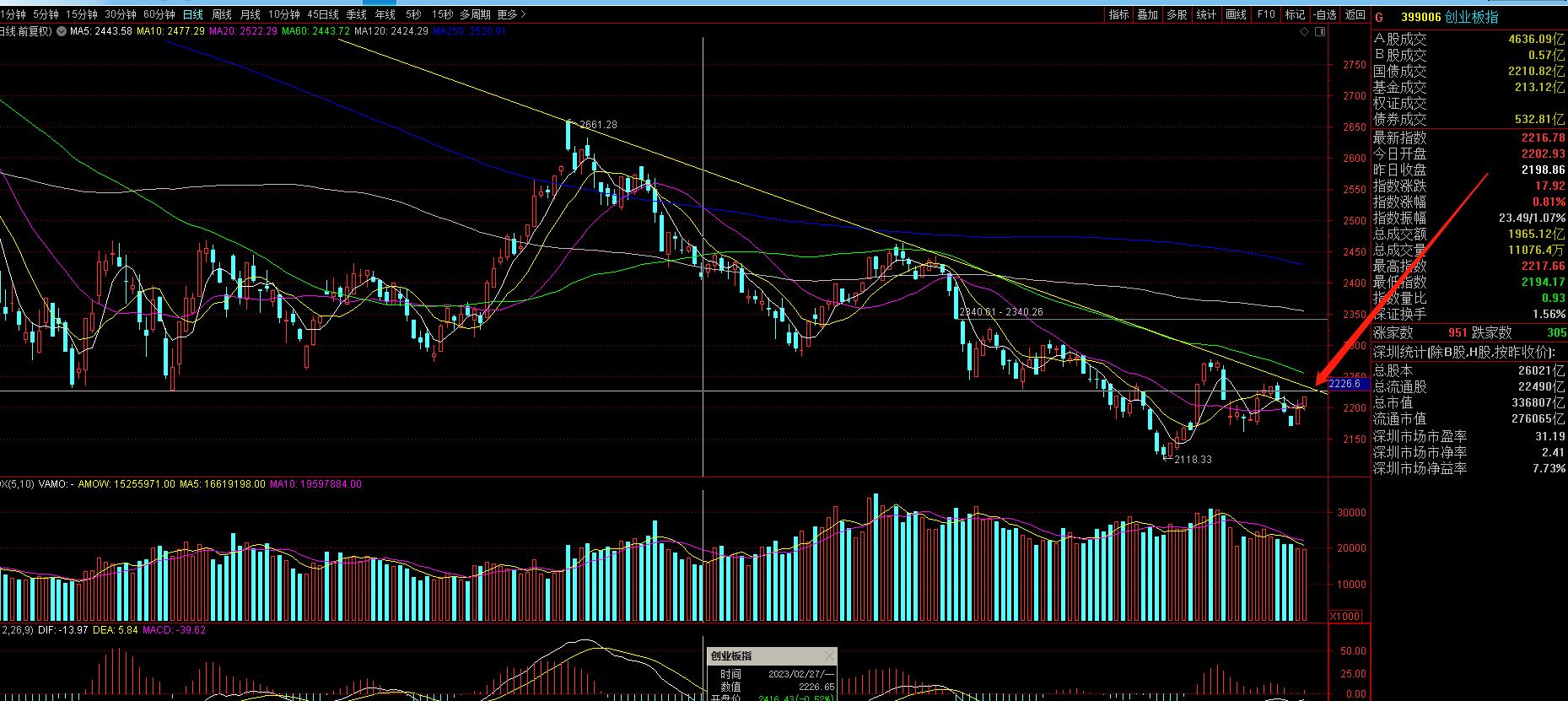Image resolution: width=1568 pixels, height=701 pixels.
Task: Click the 叠加 overlay button
Action: pos(1147,14)
